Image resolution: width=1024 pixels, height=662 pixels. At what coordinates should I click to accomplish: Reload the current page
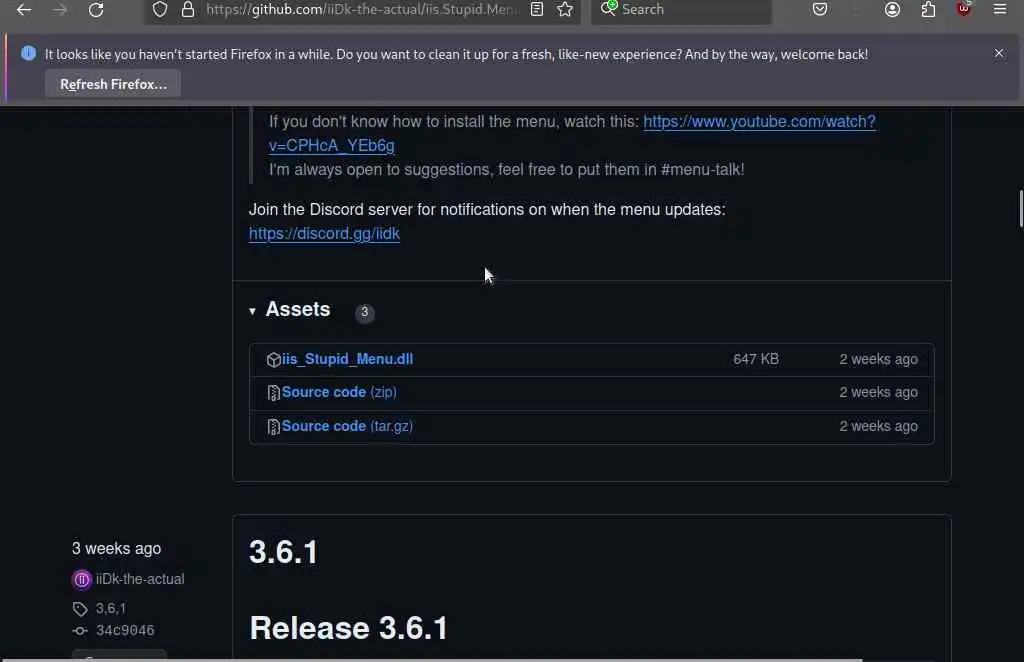point(96,10)
